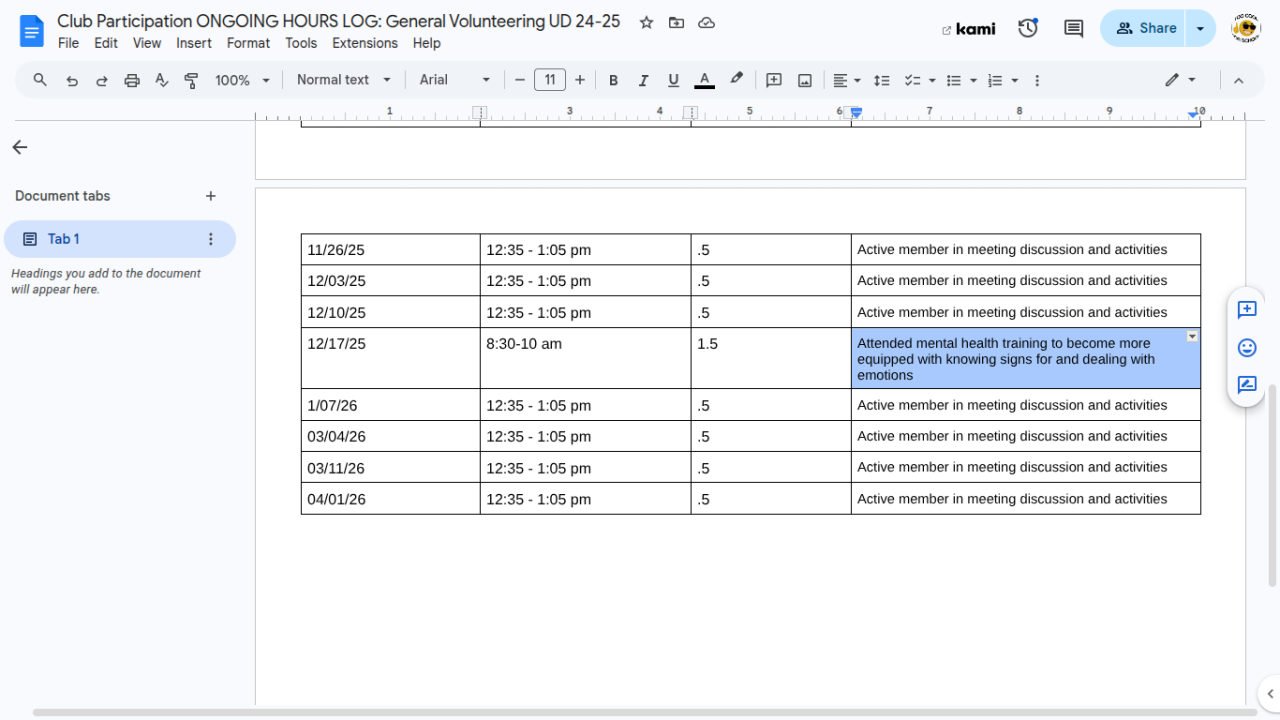This screenshot has height=720, width=1280.
Task: Open the Insert menu
Action: click(x=193, y=43)
